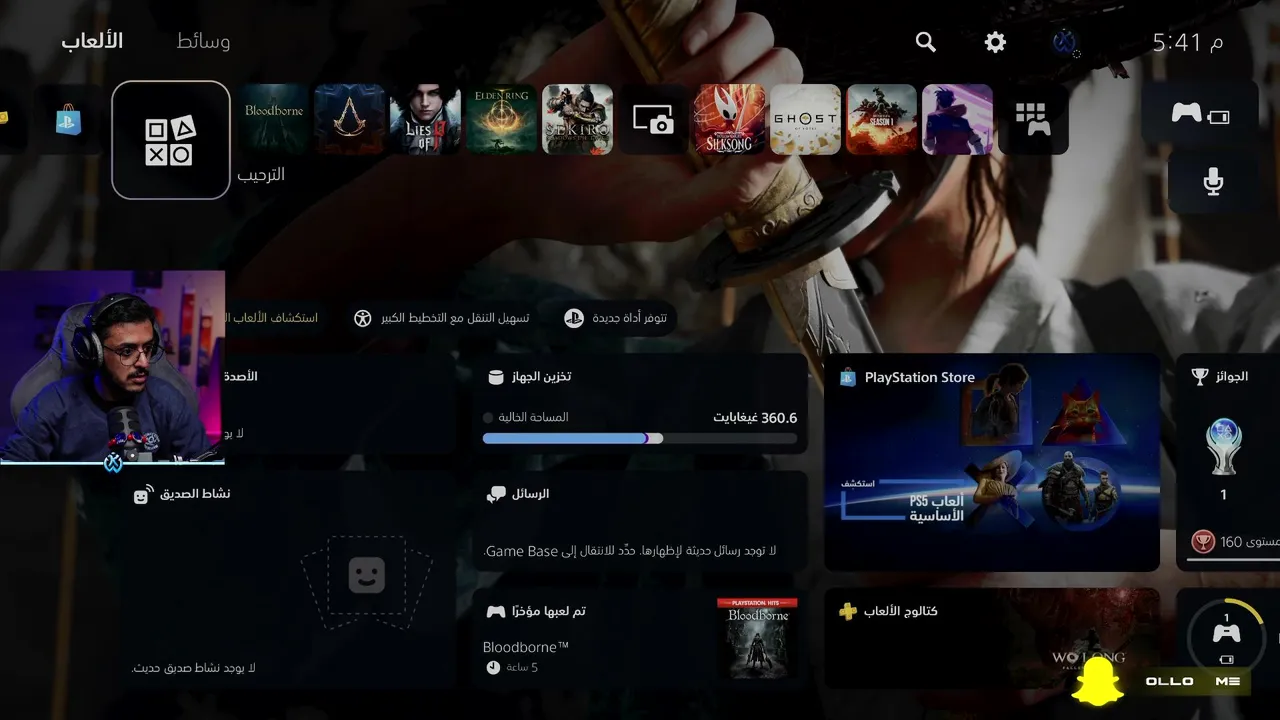Open the كتالوج الألعاب widget card
Image resolution: width=1280 pixels, height=720 pixels.
tap(992, 640)
